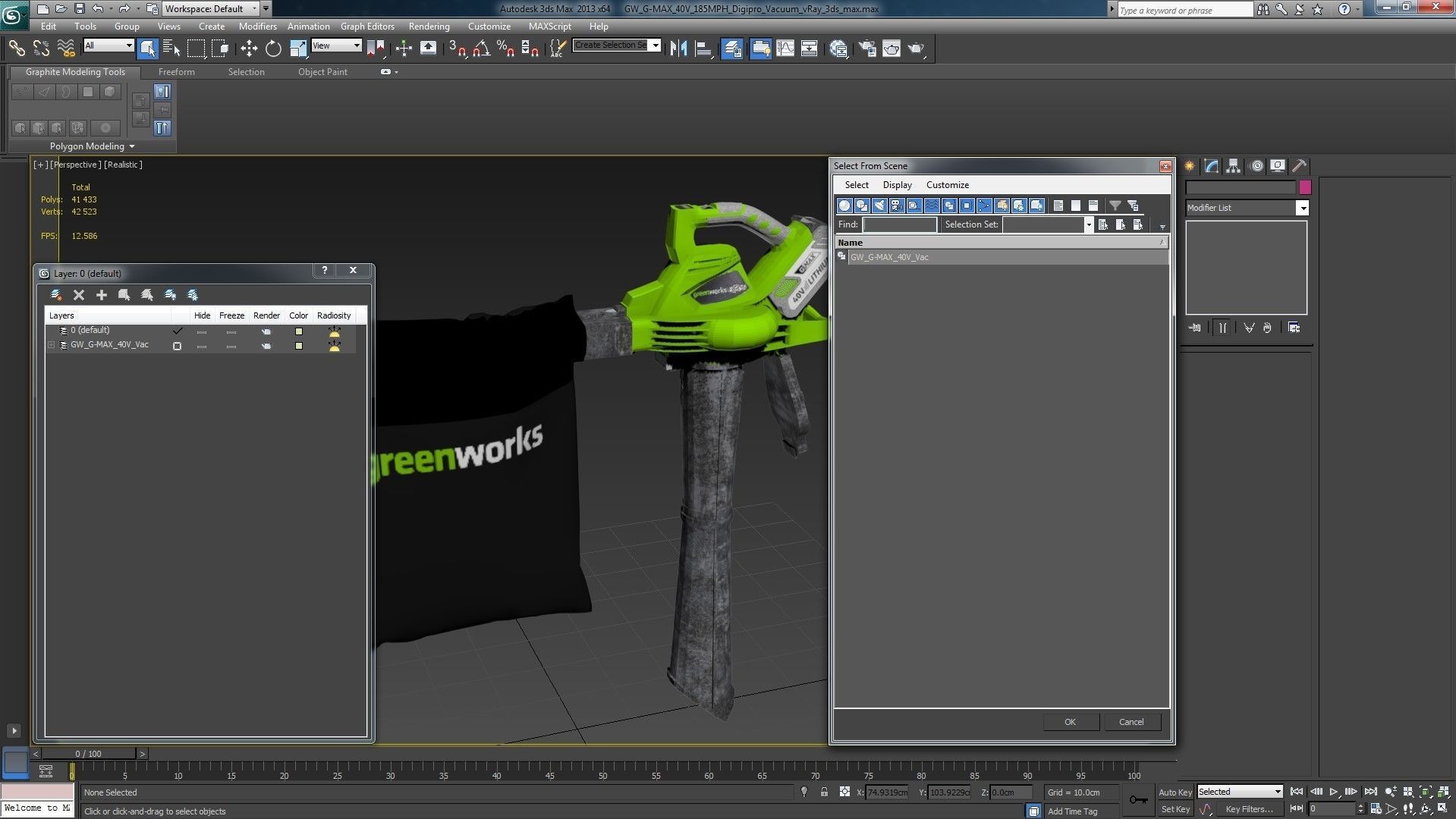This screenshot has width=1456, height=819.
Task: Select the Select and Link tool
Action: (17, 48)
